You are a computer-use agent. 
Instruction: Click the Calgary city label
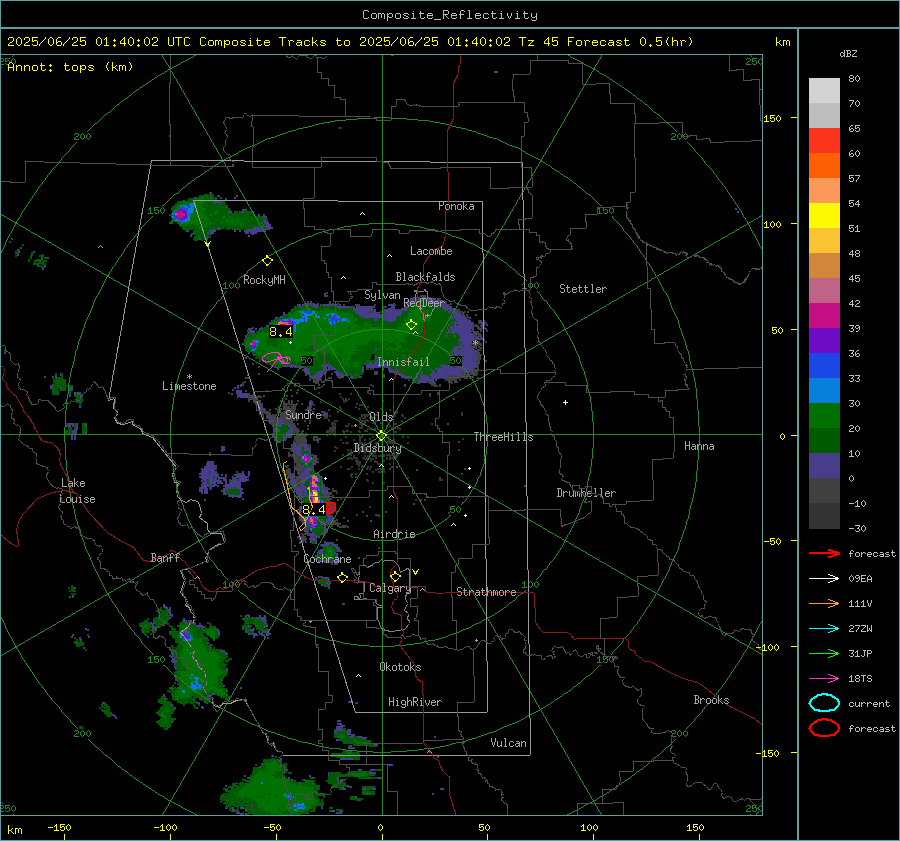390,588
